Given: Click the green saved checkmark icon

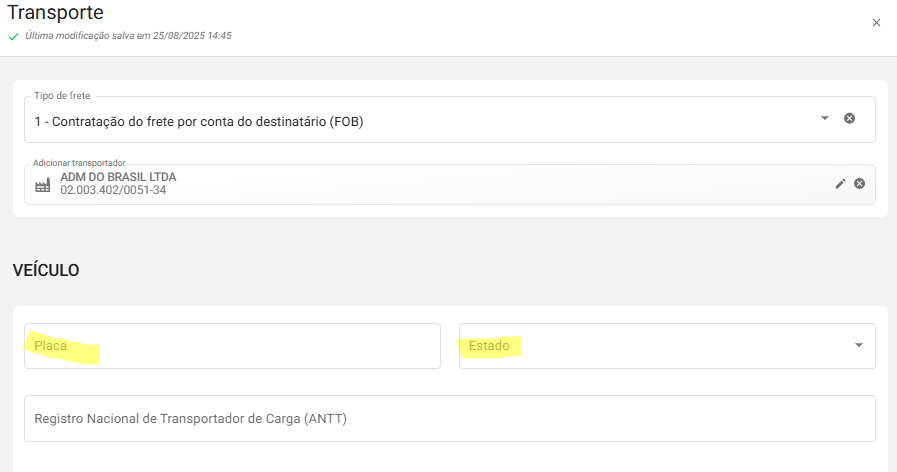Looking at the screenshot, I should tap(13, 36).
